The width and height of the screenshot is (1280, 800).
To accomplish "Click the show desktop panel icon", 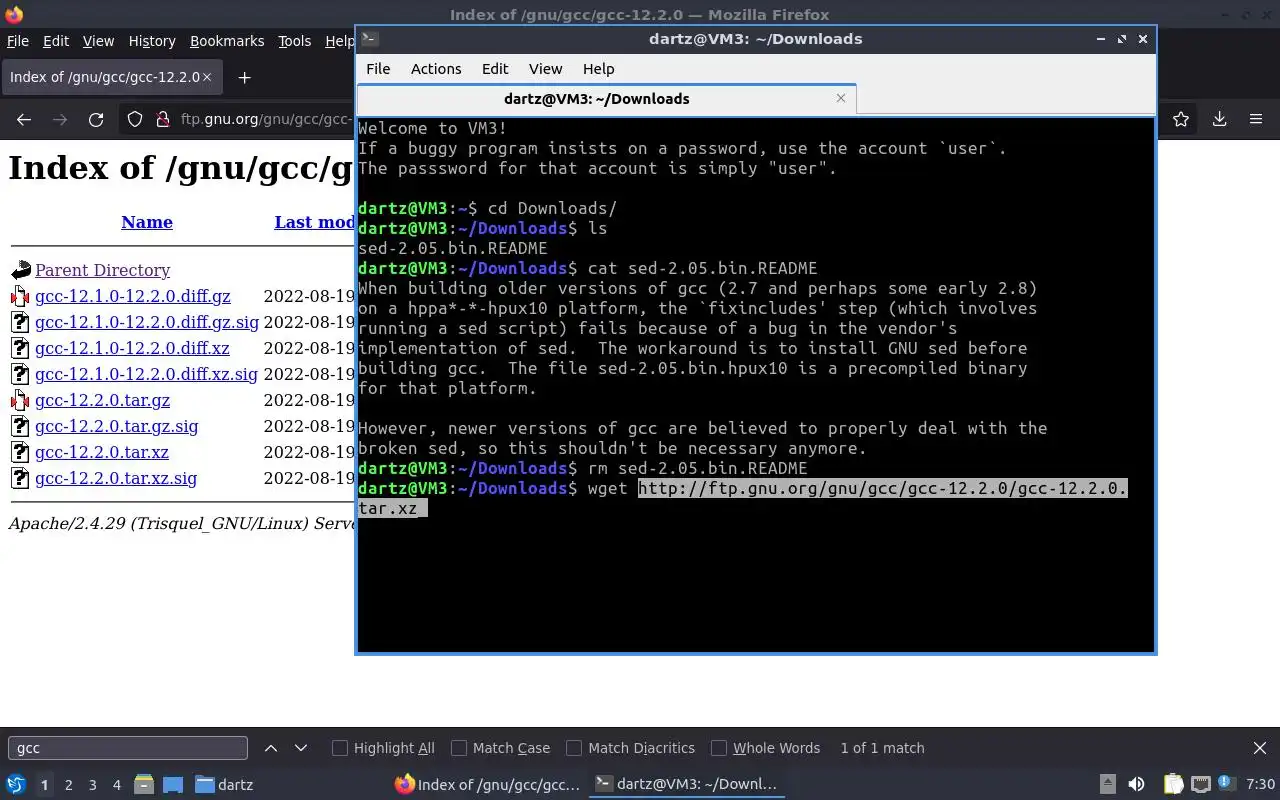I will pyautogui.click(x=173, y=785).
